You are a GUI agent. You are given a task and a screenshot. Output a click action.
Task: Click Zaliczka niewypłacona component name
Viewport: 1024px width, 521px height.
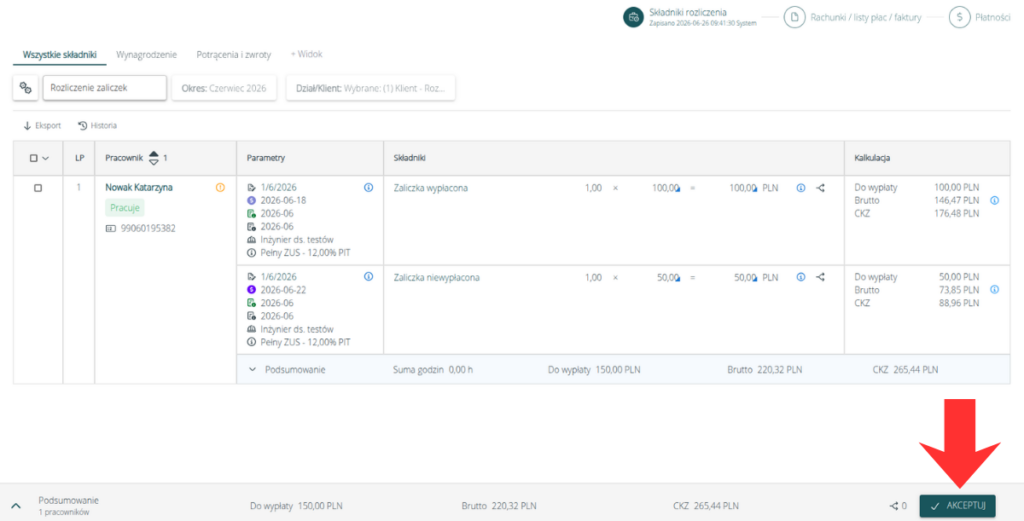click(436, 277)
